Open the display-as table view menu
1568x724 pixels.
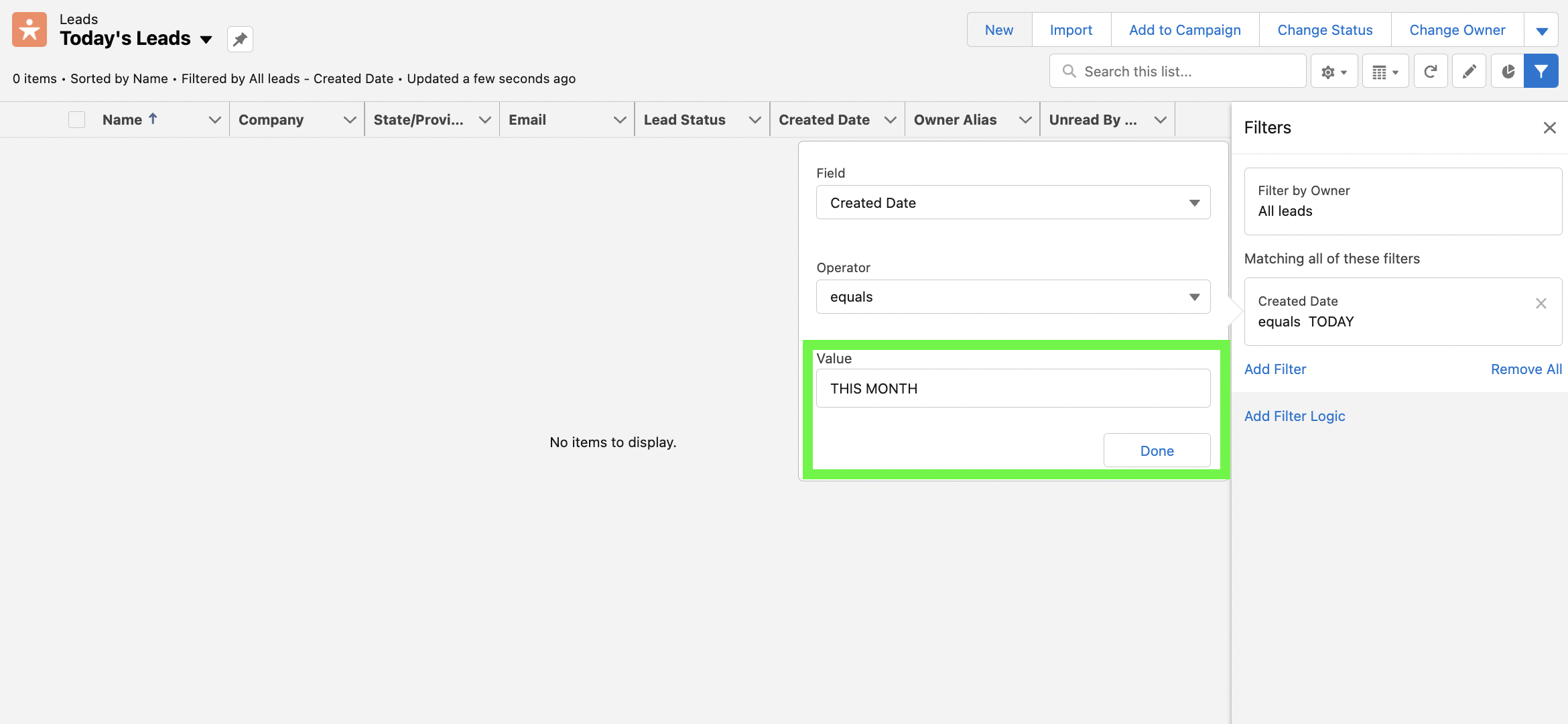point(1385,71)
